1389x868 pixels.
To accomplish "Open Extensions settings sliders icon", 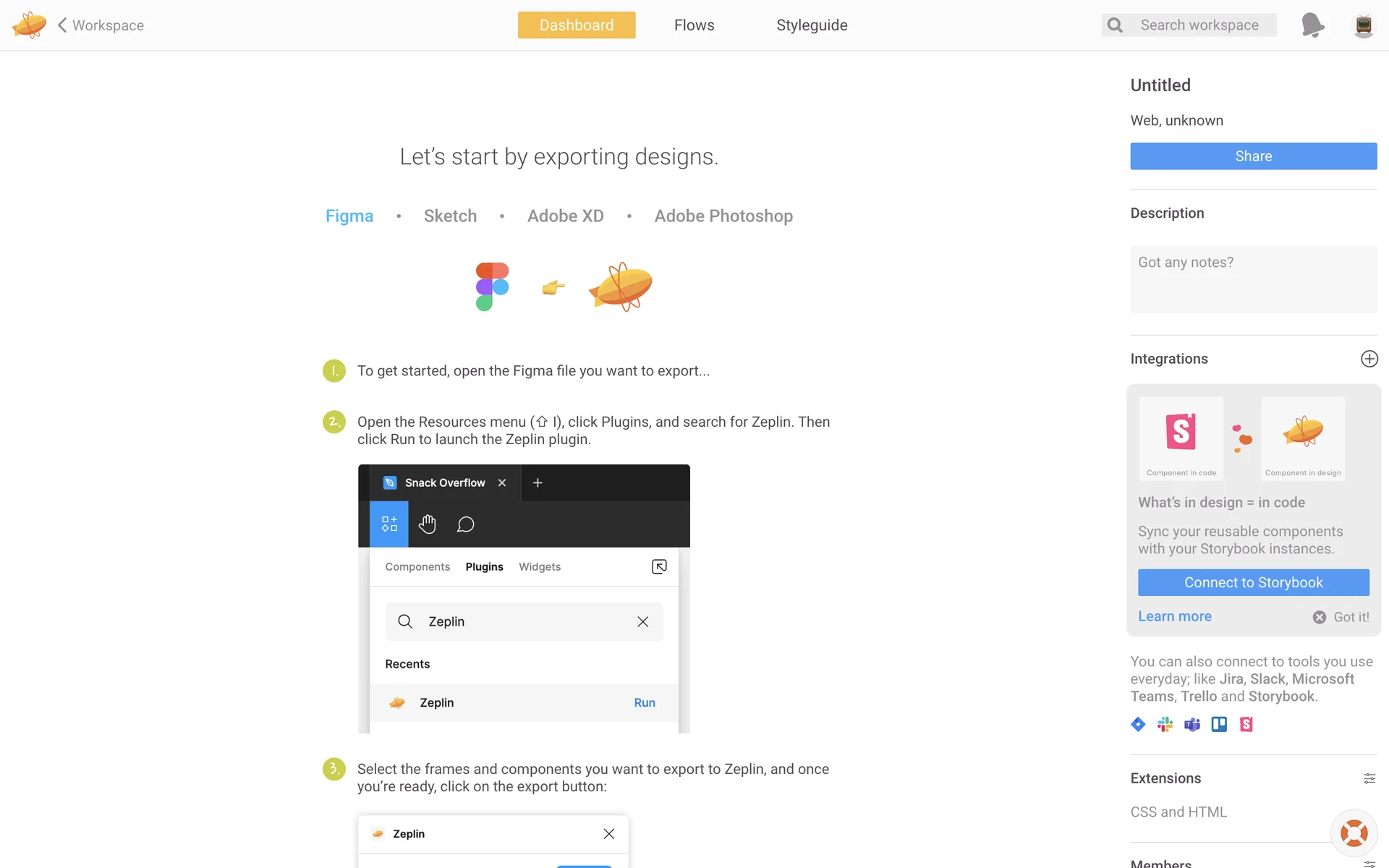I will pos(1369,778).
